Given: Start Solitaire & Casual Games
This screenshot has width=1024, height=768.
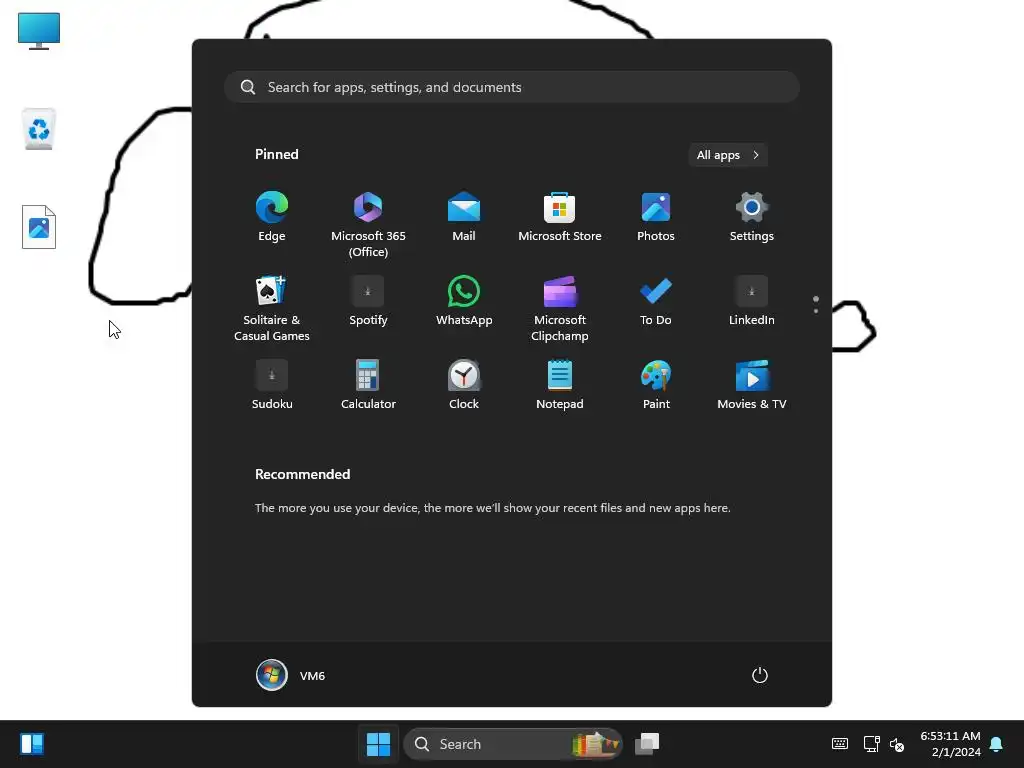Looking at the screenshot, I should point(272,308).
